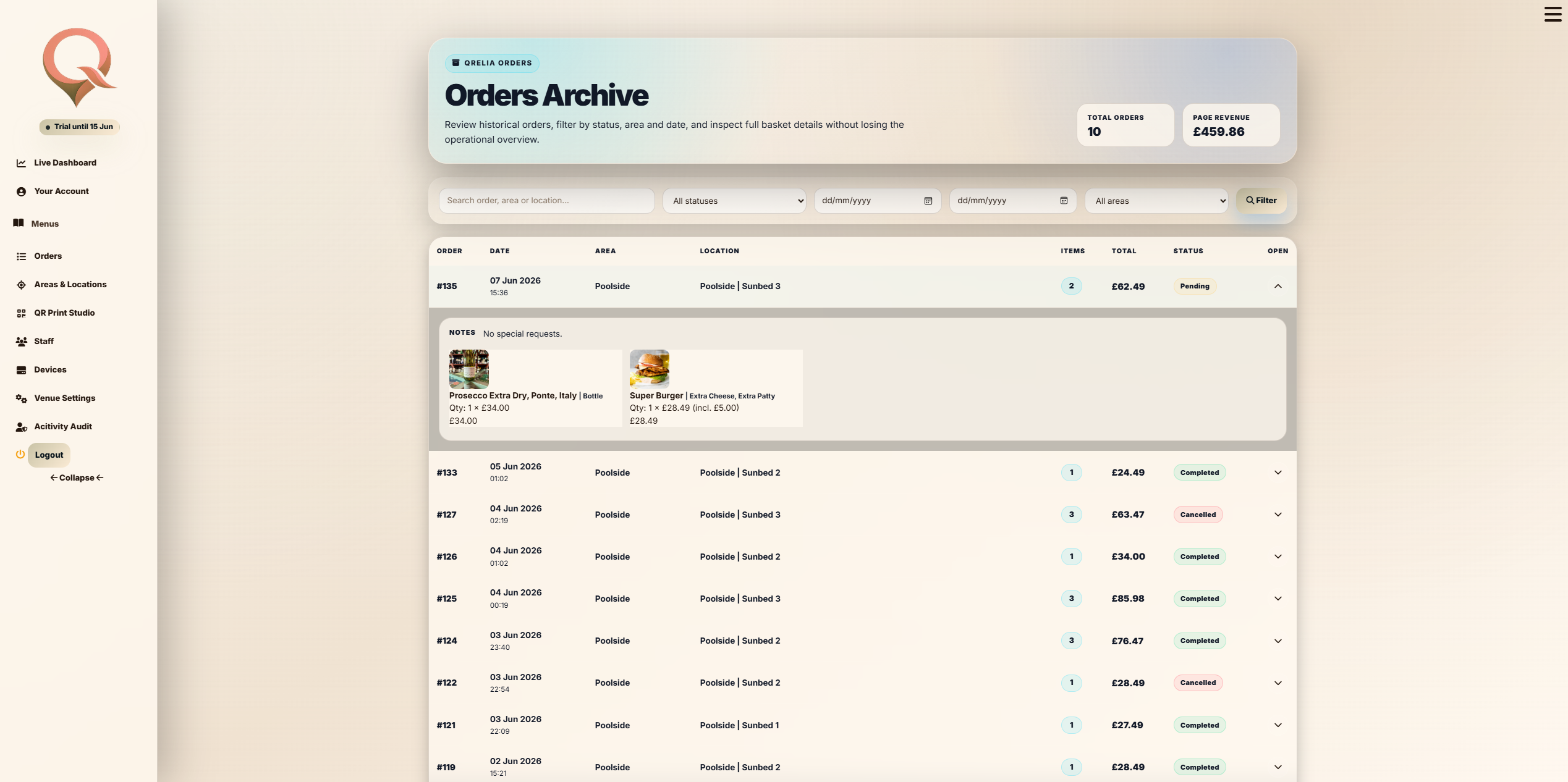Click the first dd/mm/yyyy date field
The width and height of the screenshot is (1568, 782).
click(877, 201)
